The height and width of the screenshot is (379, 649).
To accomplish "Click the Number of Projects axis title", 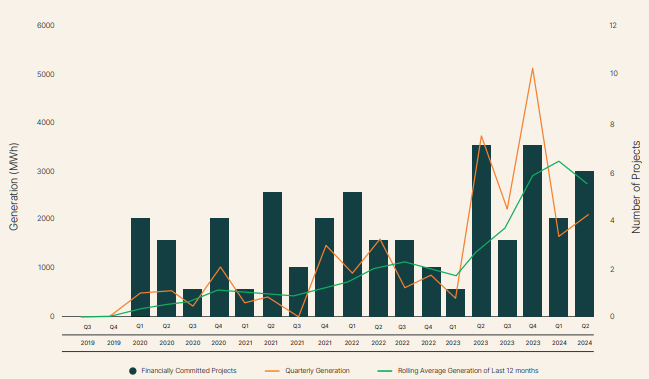I will pyautogui.click(x=636, y=187).
